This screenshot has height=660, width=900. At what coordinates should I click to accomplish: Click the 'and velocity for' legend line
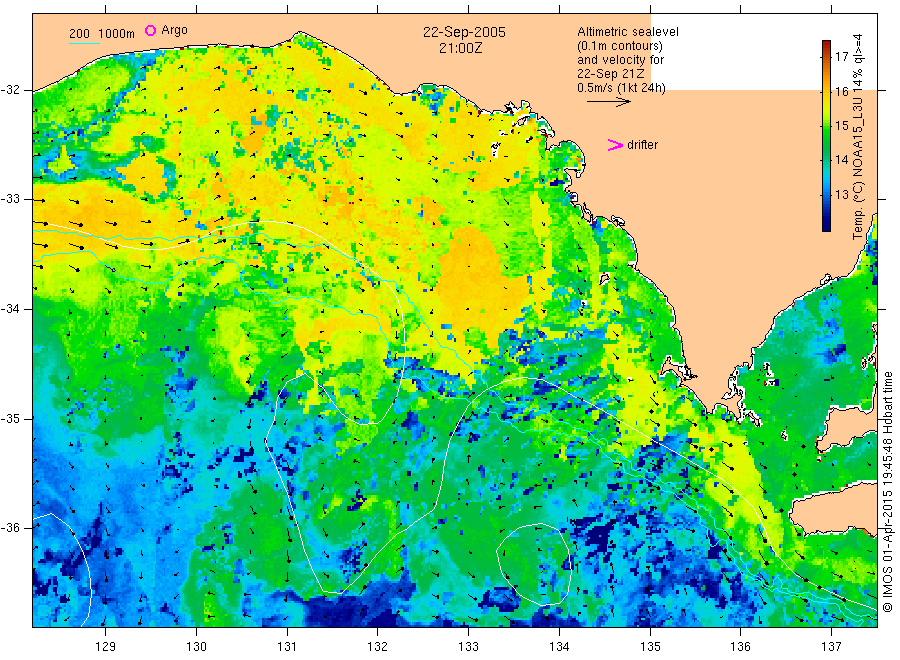click(x=620, y=60)
